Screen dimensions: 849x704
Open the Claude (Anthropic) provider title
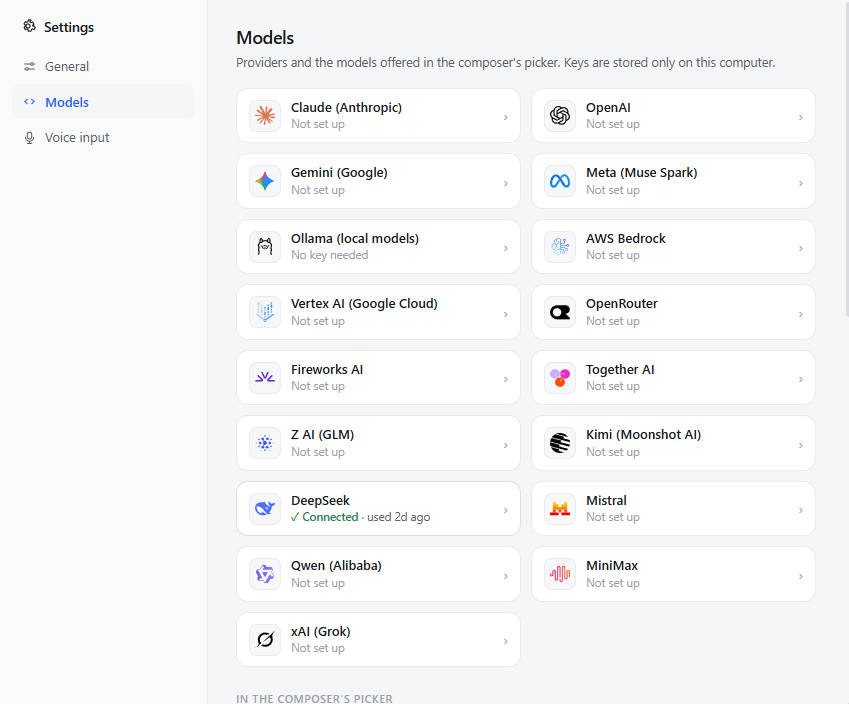tap(347, 108)
